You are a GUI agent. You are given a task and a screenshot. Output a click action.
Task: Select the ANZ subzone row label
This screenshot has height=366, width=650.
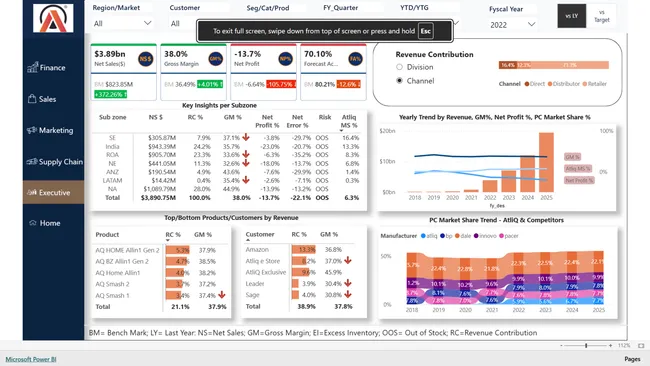point(112,172)
